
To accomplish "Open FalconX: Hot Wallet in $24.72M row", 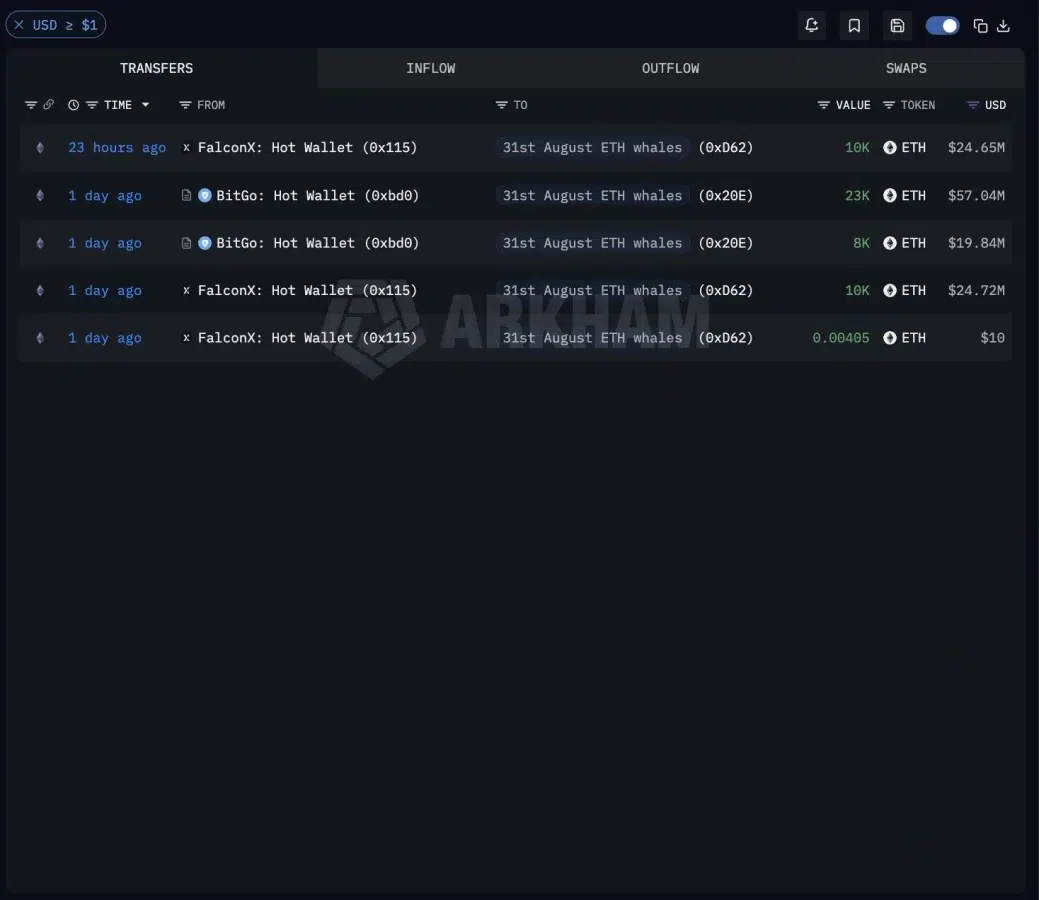I will point(307,290).
